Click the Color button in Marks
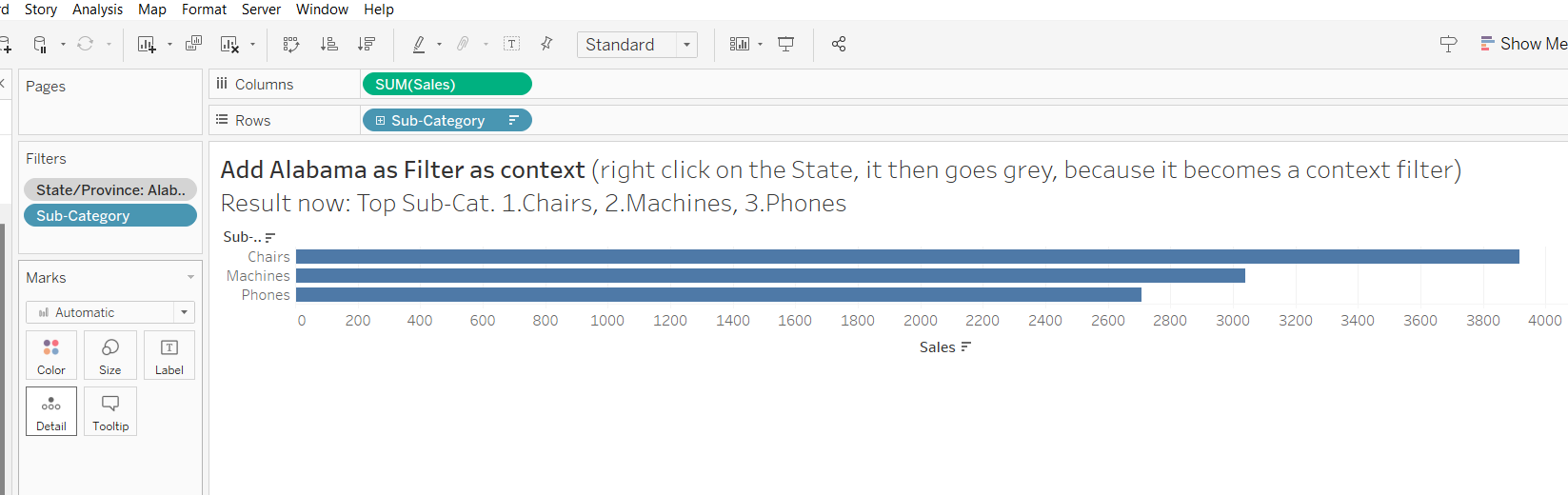This screenshot has height=495, width=1568. [51, 355]
